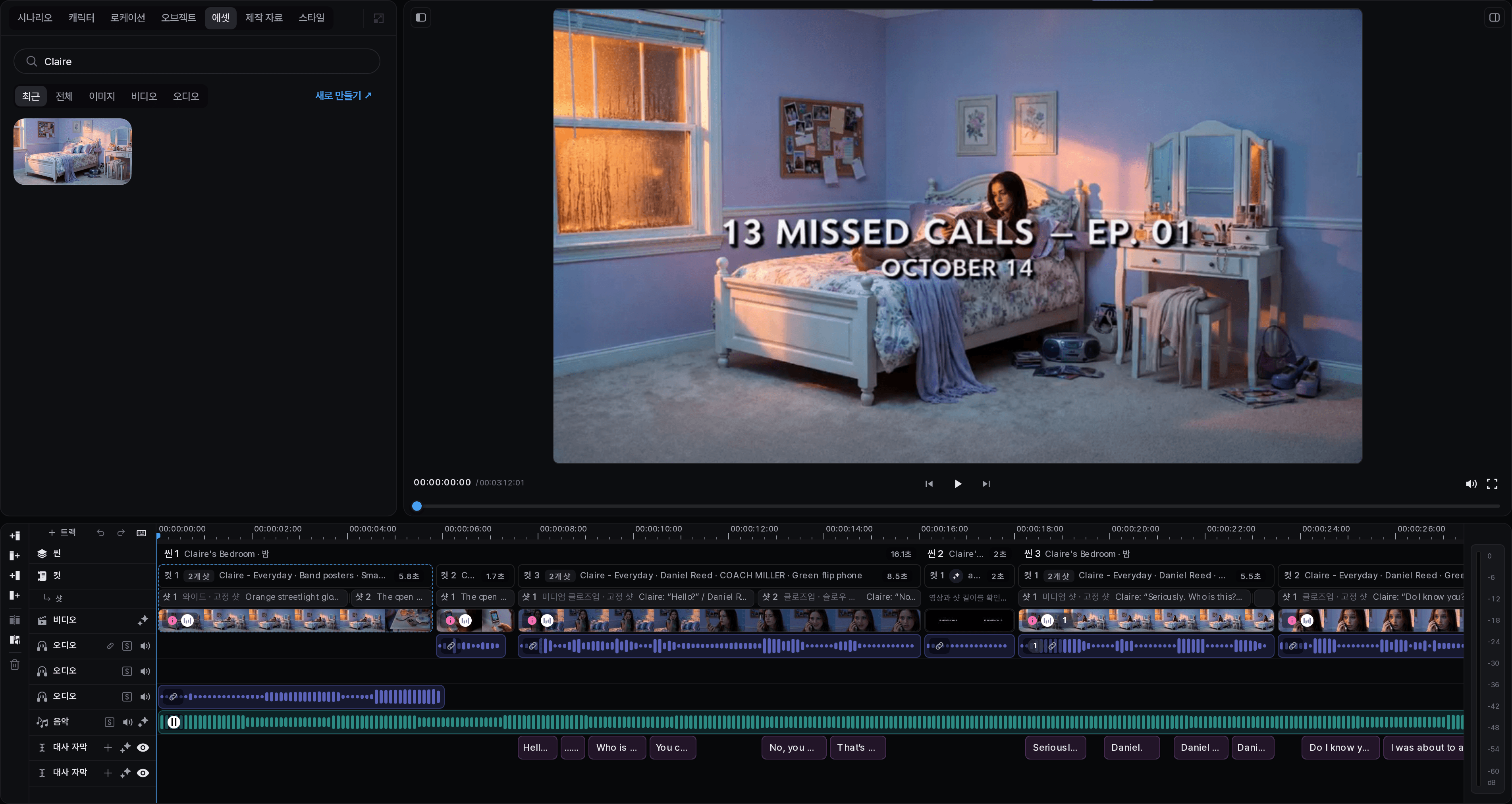This screenshot has width=1512, height=804.
Task: Click the sparkle icon on the 음악 track
Action: pyautogui.click(x=143, y=722)
